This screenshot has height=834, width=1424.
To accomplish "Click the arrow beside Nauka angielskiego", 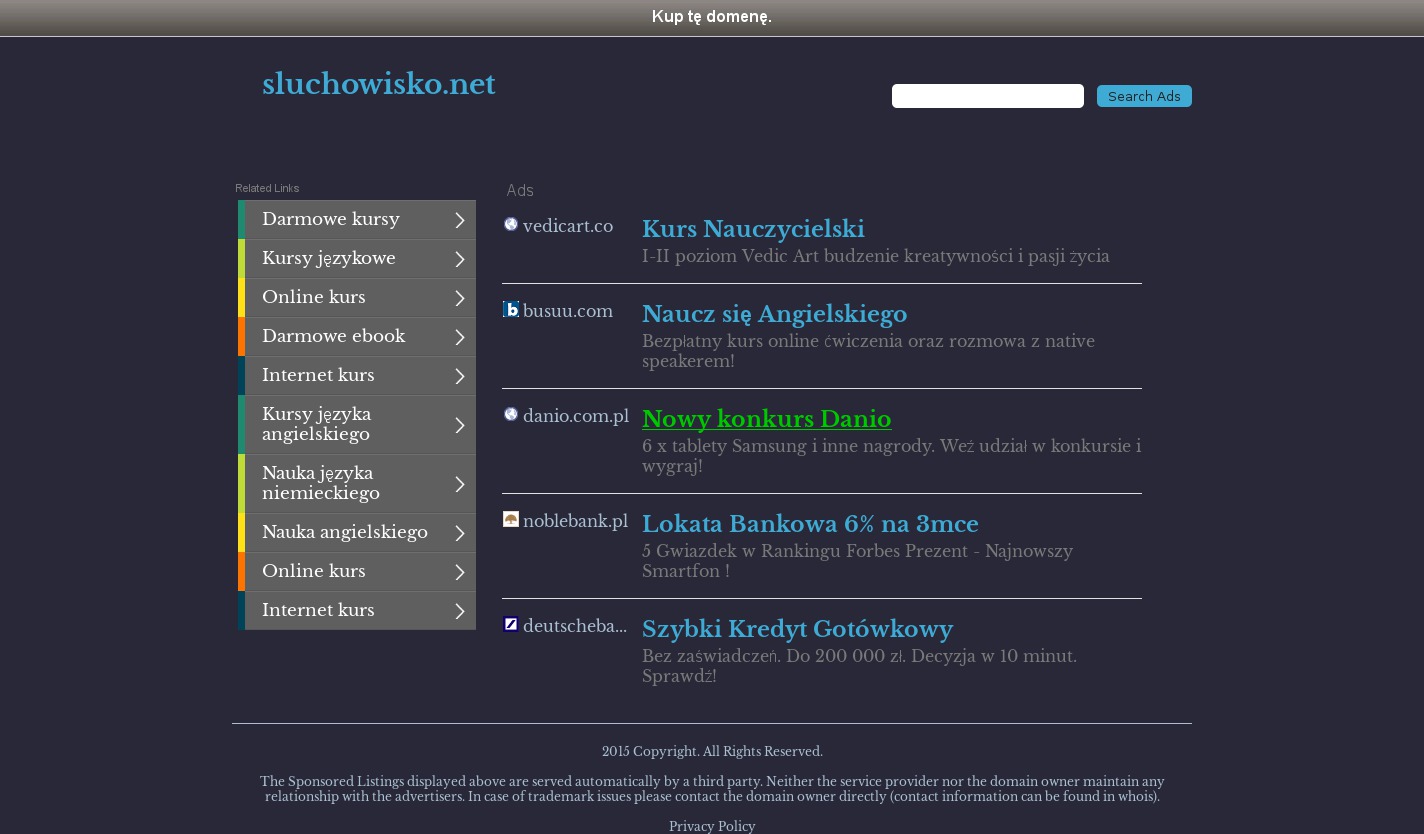I will (459, 533).
